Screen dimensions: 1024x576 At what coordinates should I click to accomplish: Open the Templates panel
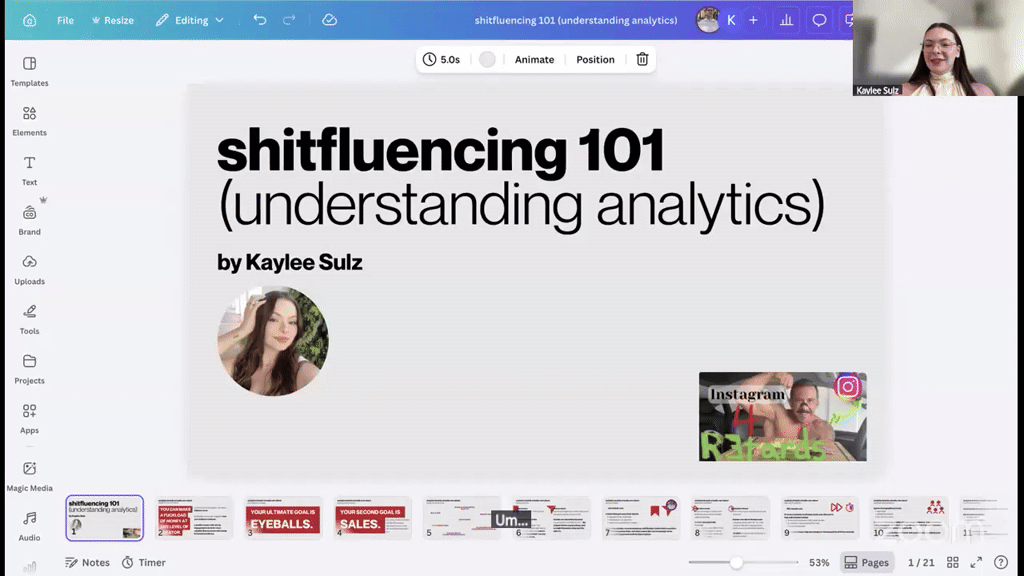[x=29, y=71]
